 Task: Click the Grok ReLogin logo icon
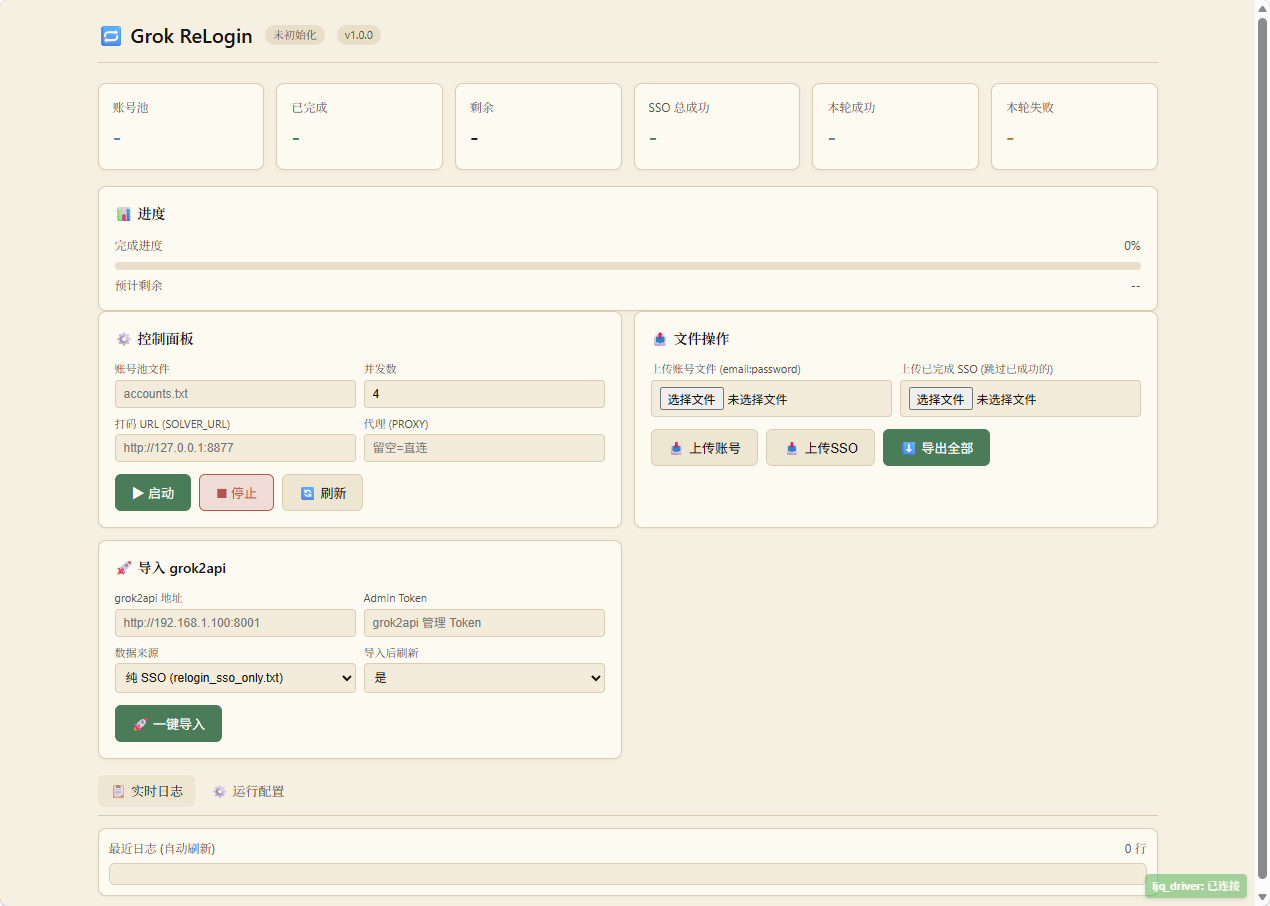(x=111, y=36)
